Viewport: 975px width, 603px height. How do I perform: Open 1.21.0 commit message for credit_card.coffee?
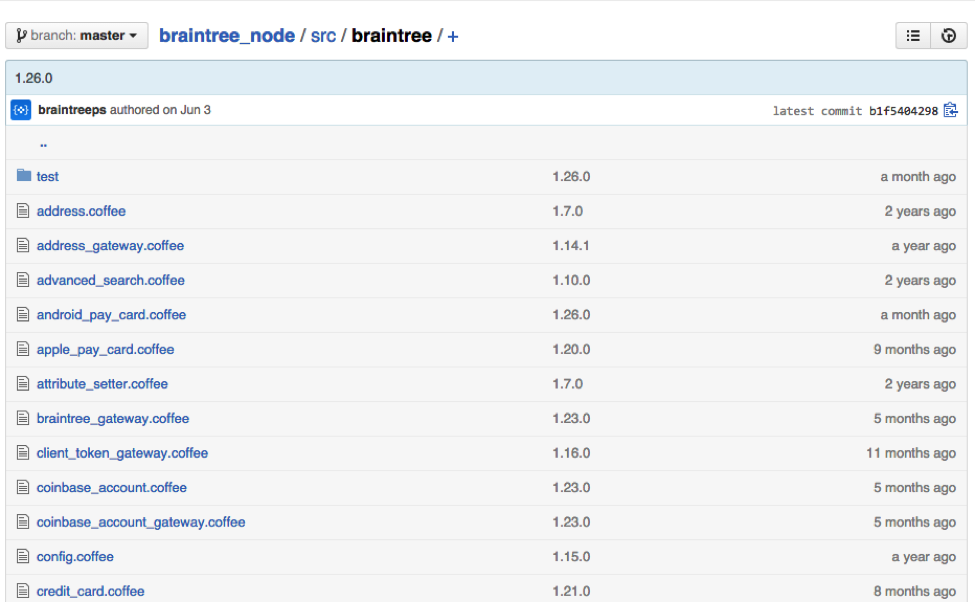[x=571, y=591]
